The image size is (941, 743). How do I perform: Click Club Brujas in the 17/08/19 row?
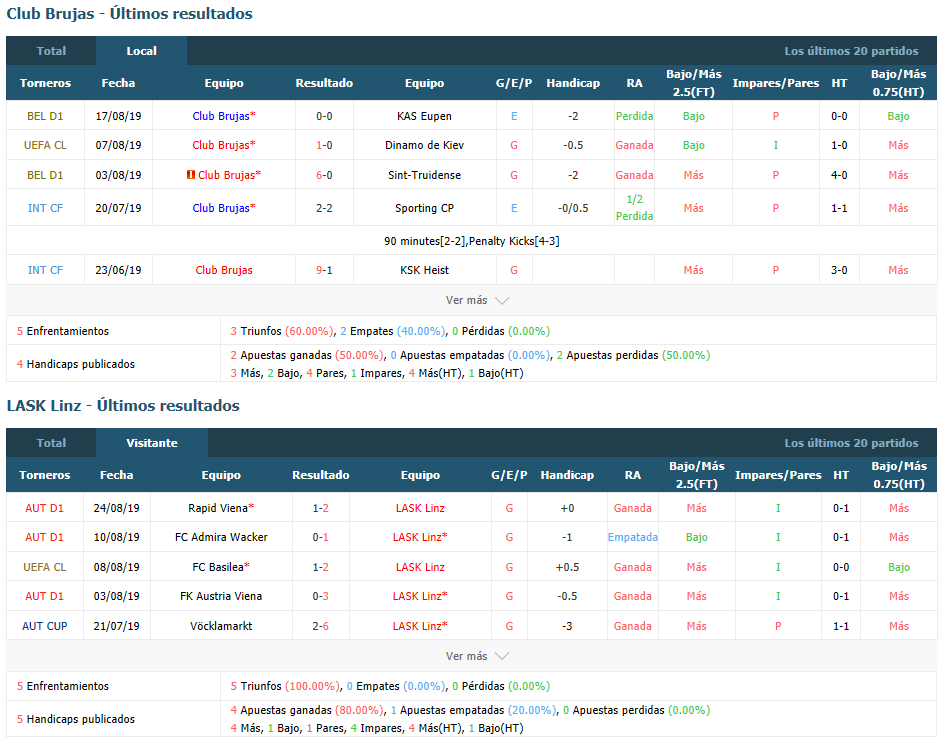[221, 116]
